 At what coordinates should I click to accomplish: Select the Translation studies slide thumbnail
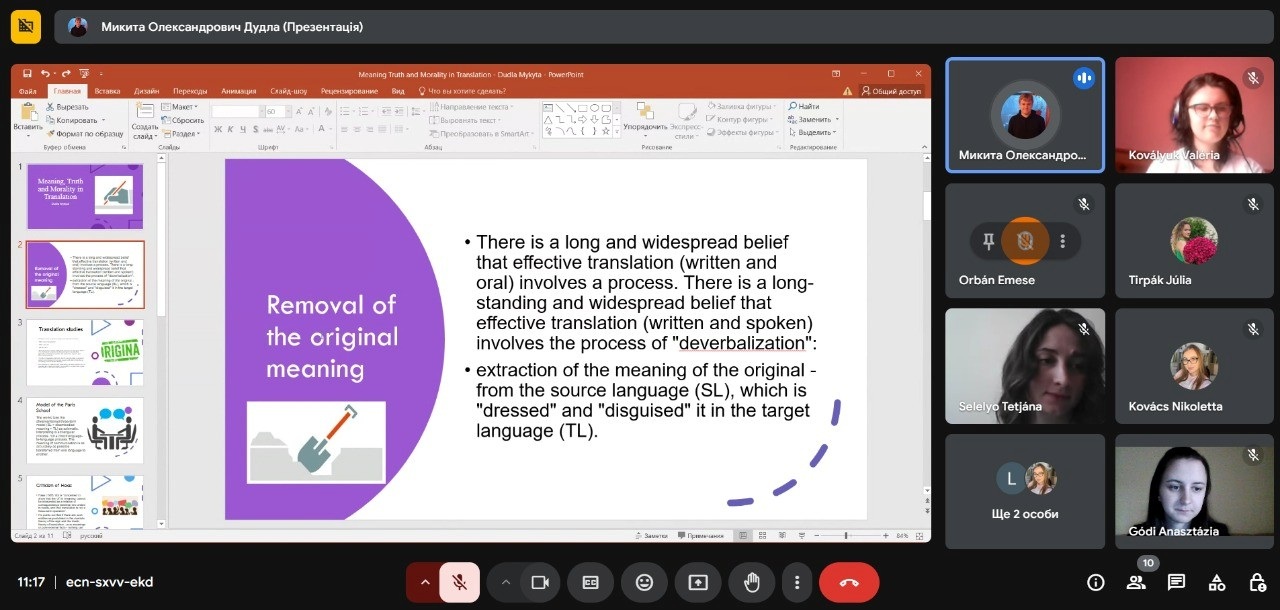(85, 353)
